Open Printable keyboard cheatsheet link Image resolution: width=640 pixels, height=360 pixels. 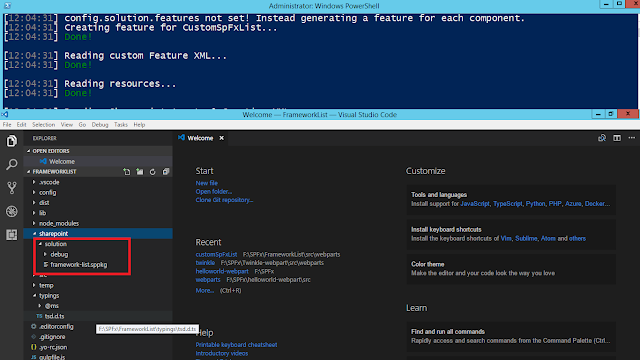click(x=236, y=345)
